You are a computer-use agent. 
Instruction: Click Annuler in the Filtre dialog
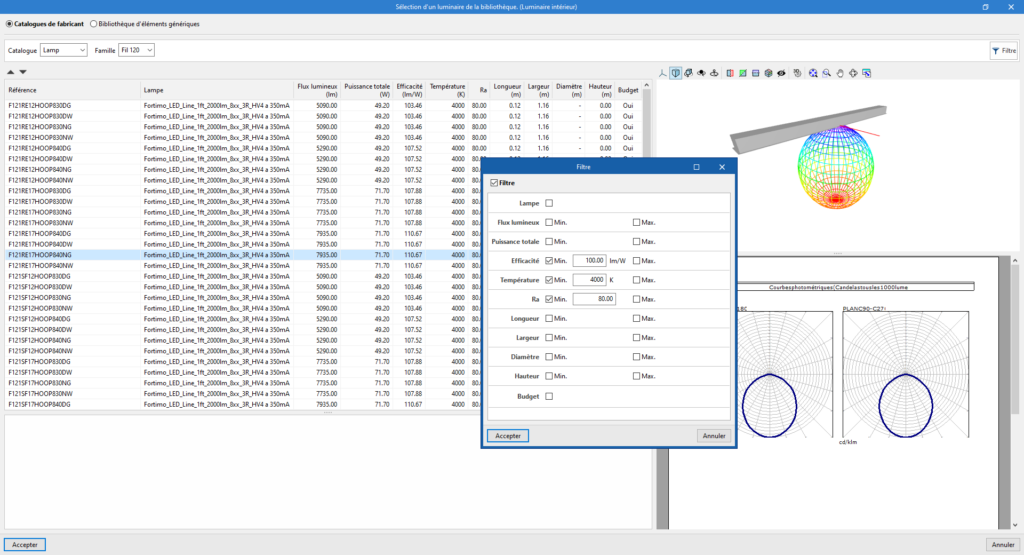[x=713, y=435]
